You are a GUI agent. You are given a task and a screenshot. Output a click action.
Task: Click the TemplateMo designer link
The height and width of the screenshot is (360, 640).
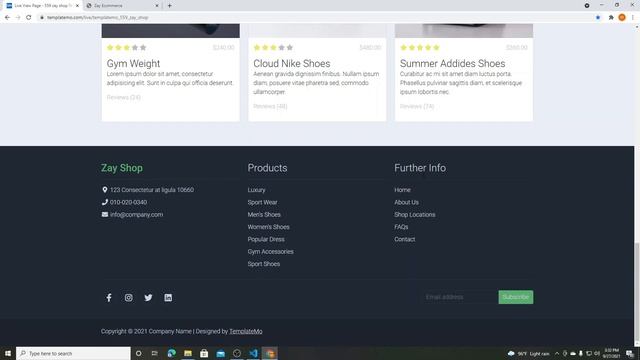pyautogui.click(x=246, y=331)
